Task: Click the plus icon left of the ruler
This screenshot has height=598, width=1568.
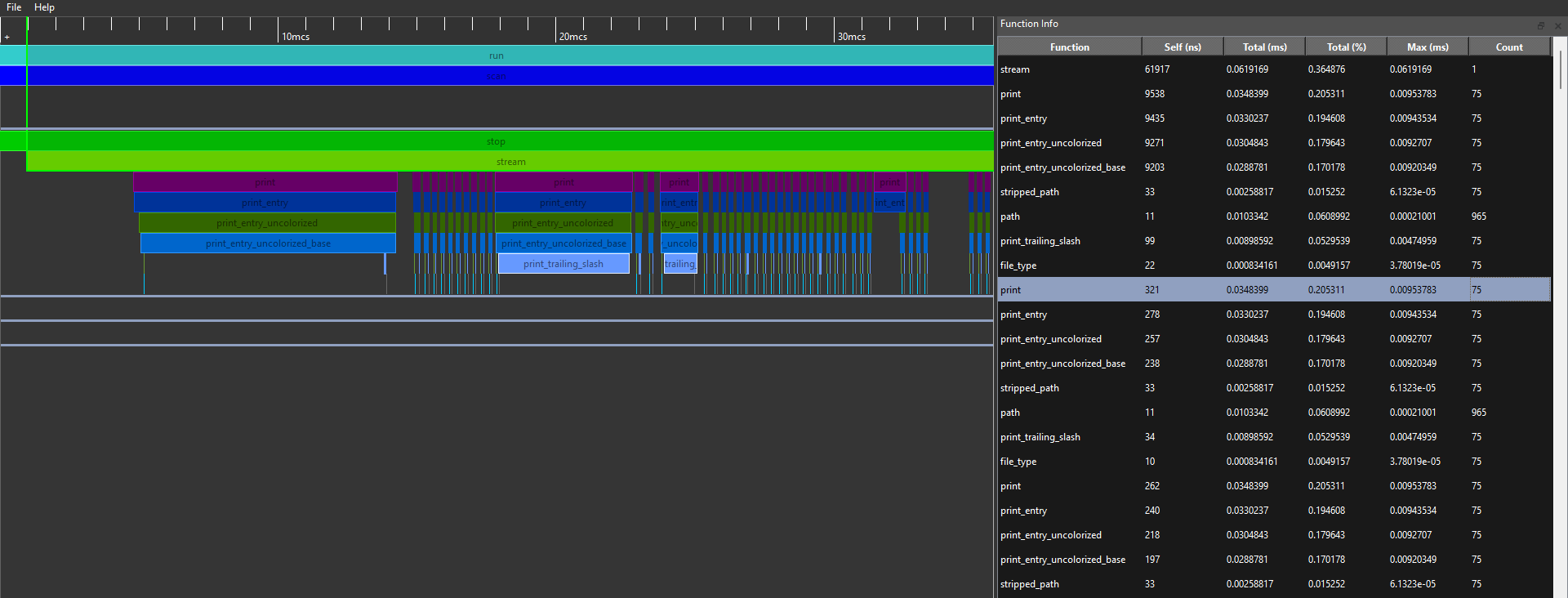Action: pos(7,37)
